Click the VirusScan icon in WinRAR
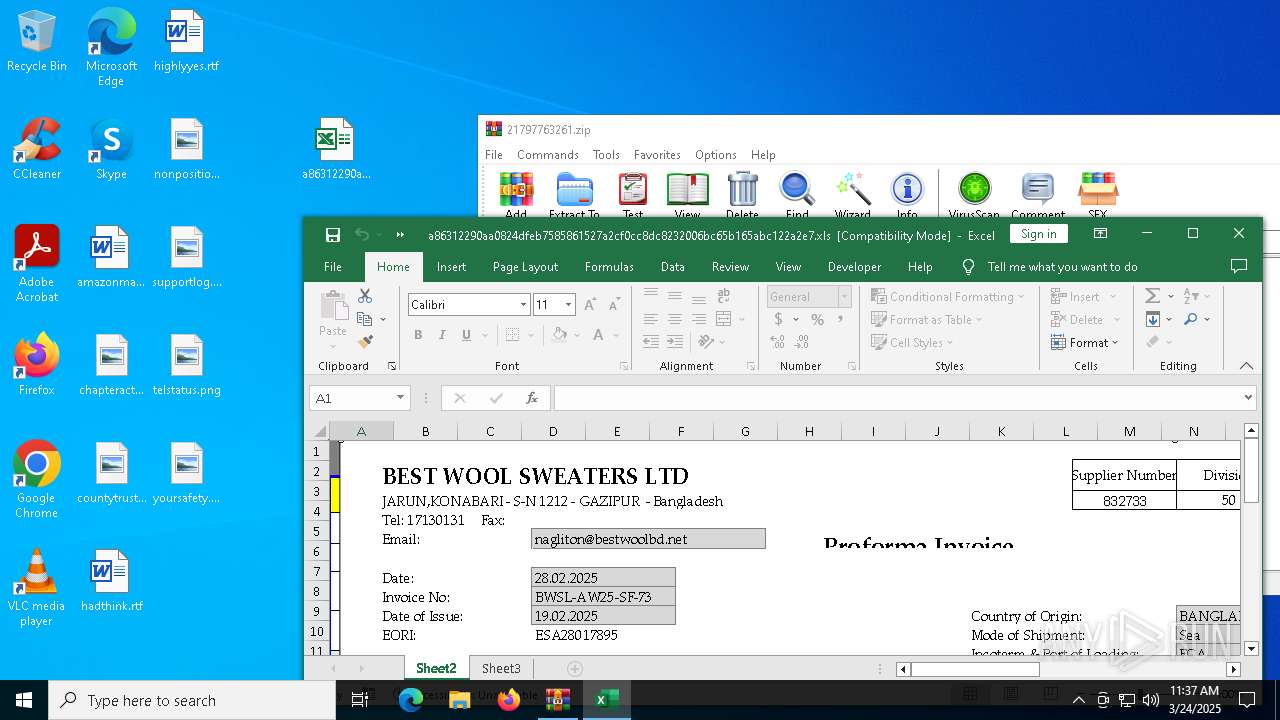The height and width of the screenshot is (720, 1280). coord(974,195)
